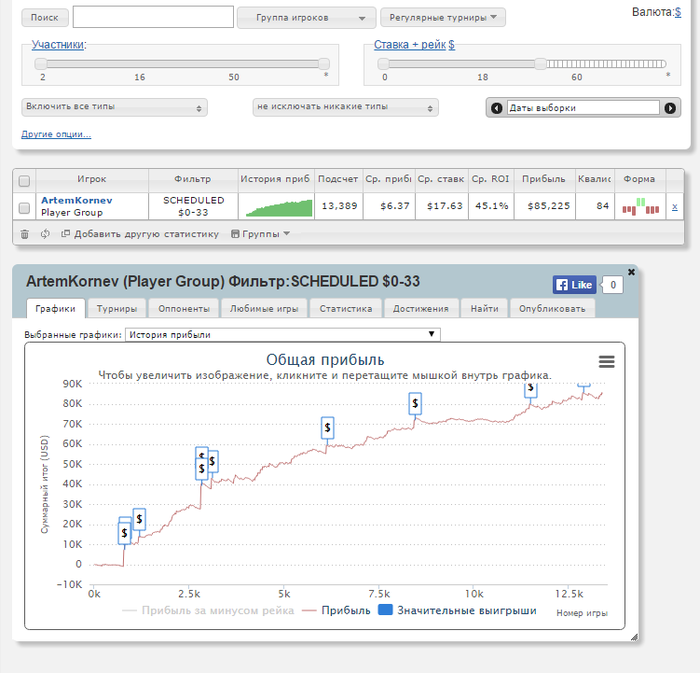The width and height of the screenshot is (700, 673).
Task: Click the $85,225 profit cell
Action: (545, 206)
